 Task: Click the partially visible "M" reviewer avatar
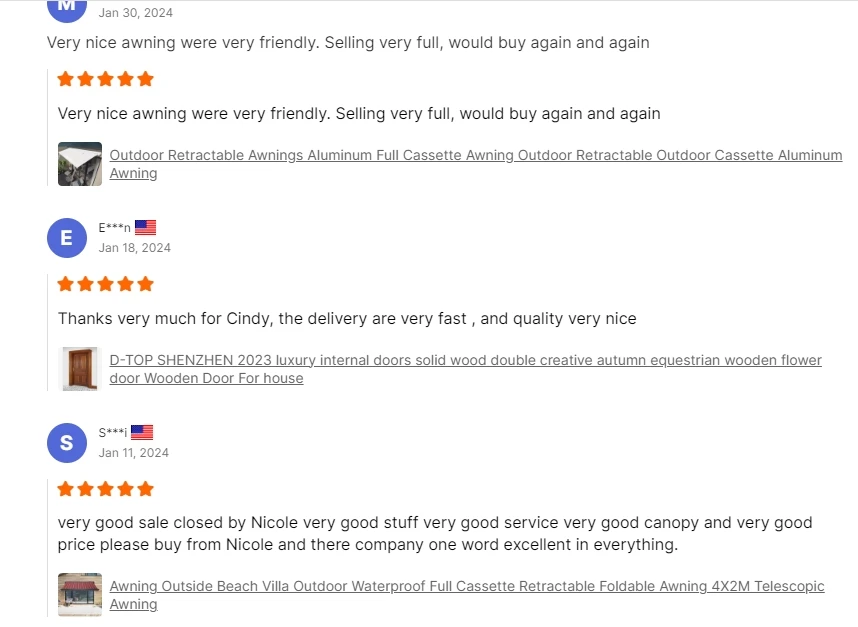pyautogui.click(x=67, y=8)
